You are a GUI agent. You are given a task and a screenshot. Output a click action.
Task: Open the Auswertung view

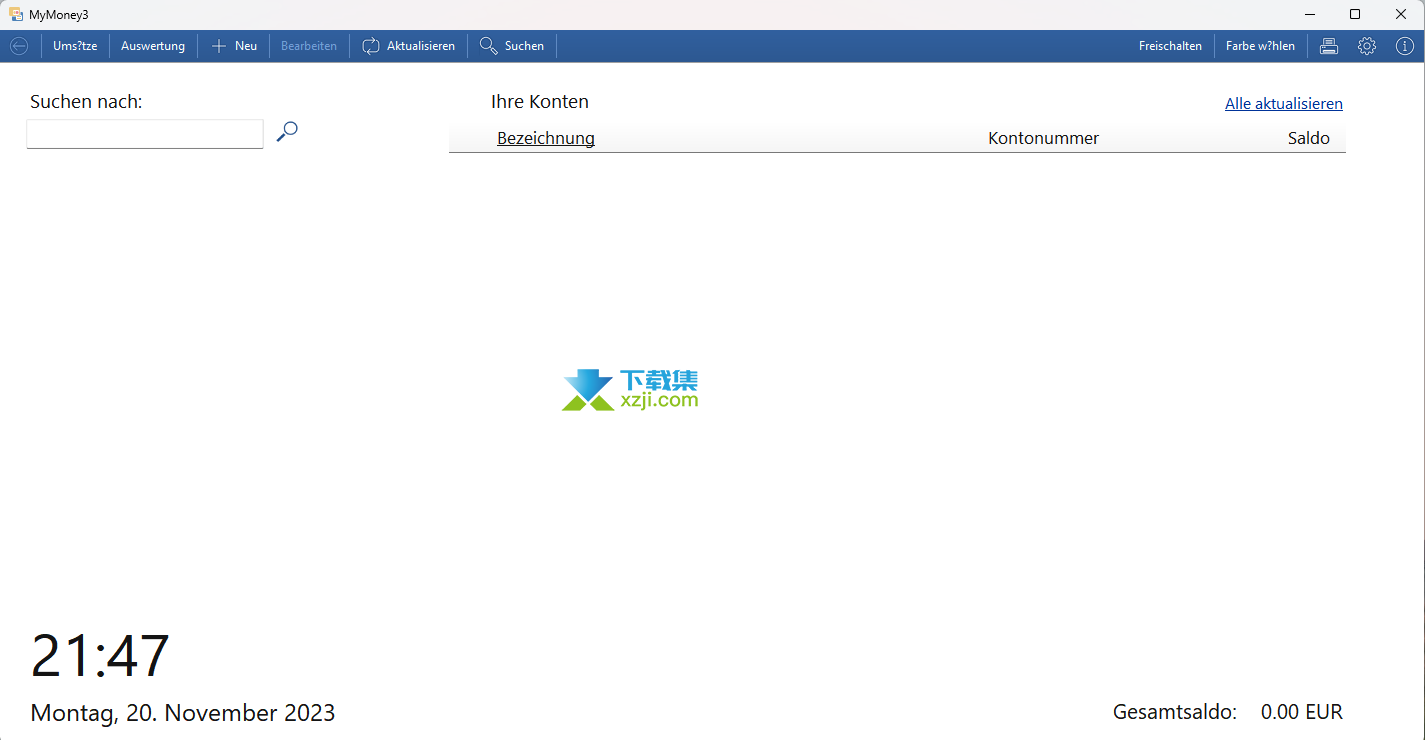click(153, 46)
